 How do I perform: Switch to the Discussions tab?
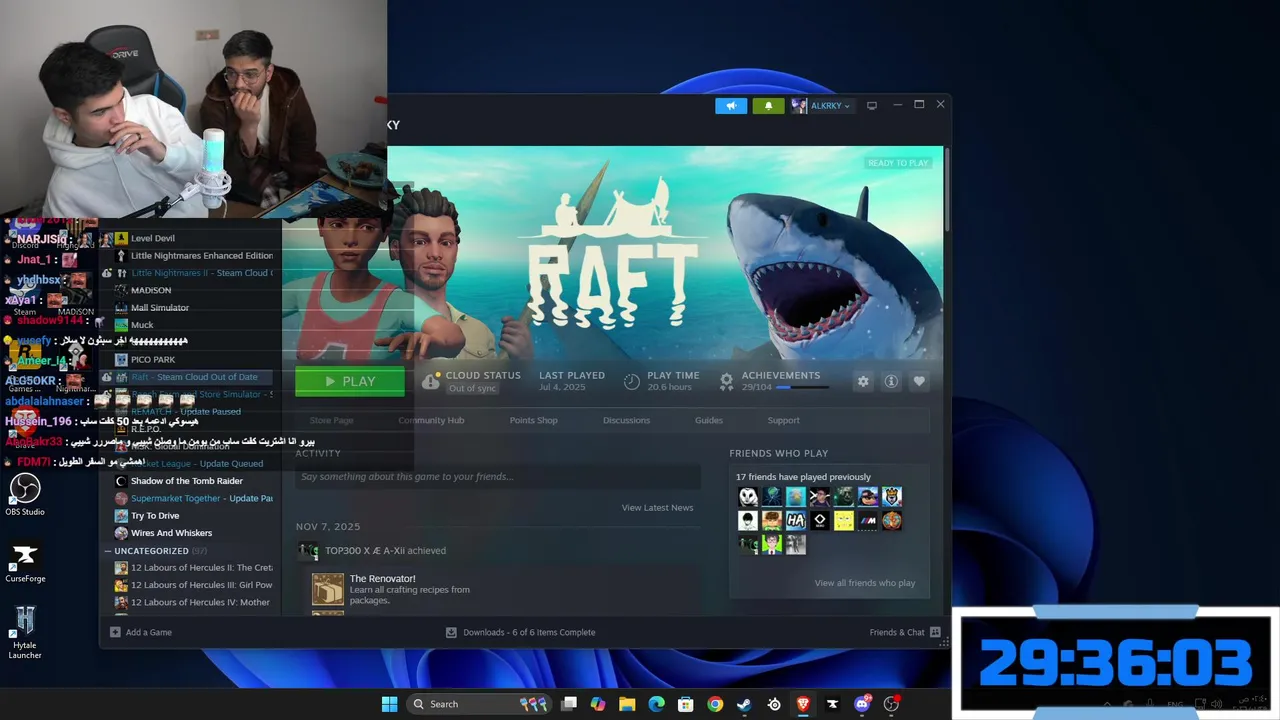626,420
